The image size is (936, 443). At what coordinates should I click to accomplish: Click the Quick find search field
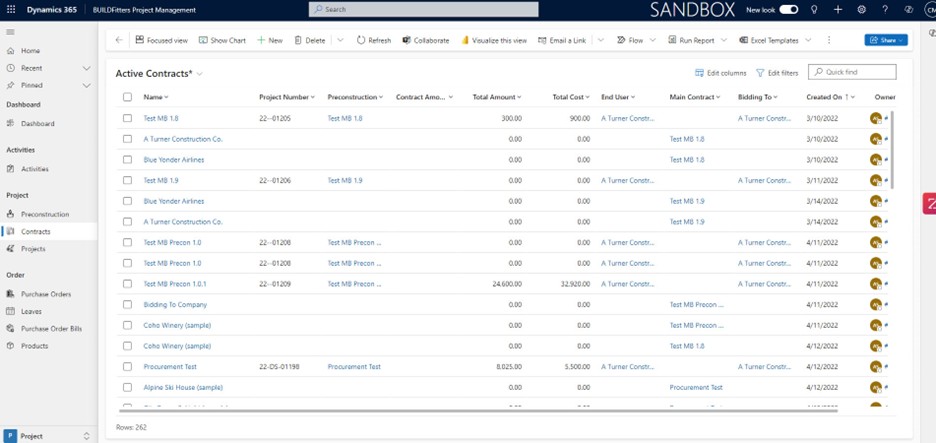857,72
